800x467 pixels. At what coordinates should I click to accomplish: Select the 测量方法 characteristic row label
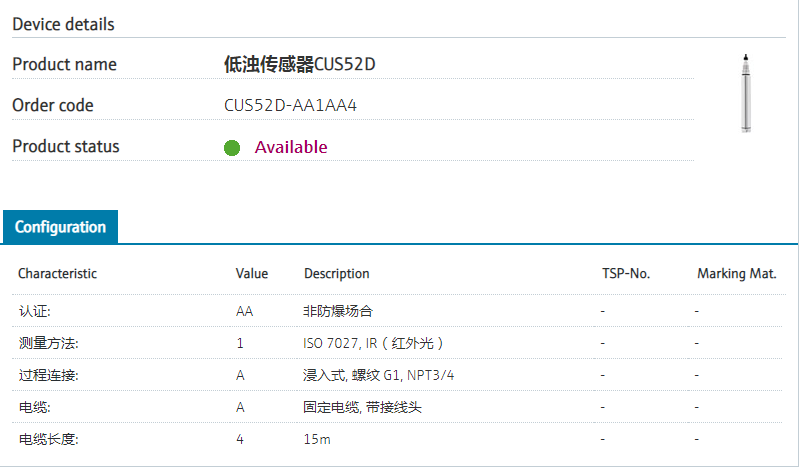[48, 343]
